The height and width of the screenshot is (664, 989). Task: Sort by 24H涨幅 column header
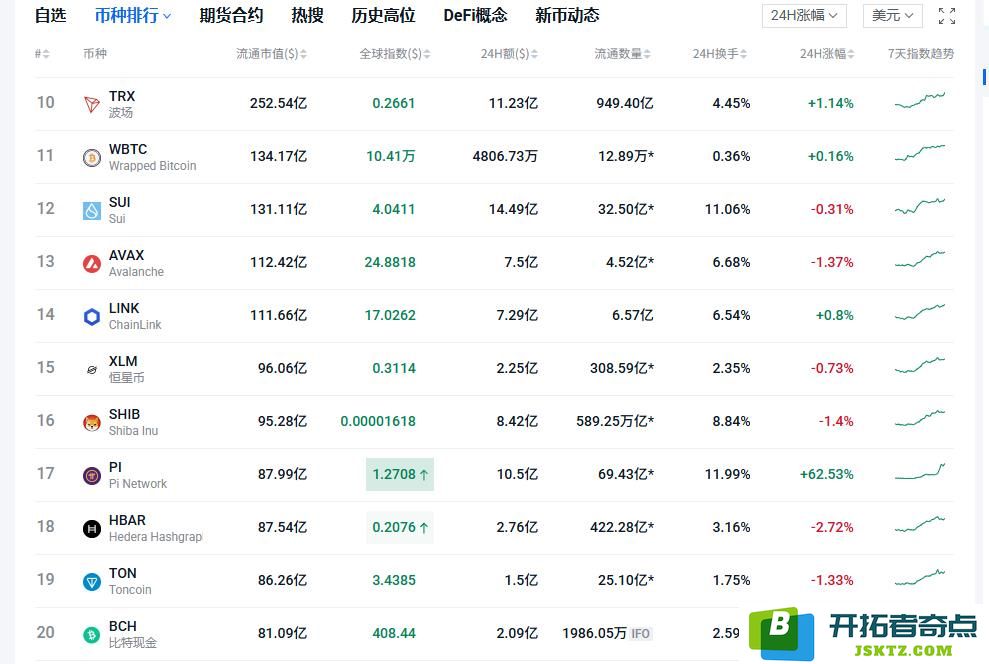(827, 54)
